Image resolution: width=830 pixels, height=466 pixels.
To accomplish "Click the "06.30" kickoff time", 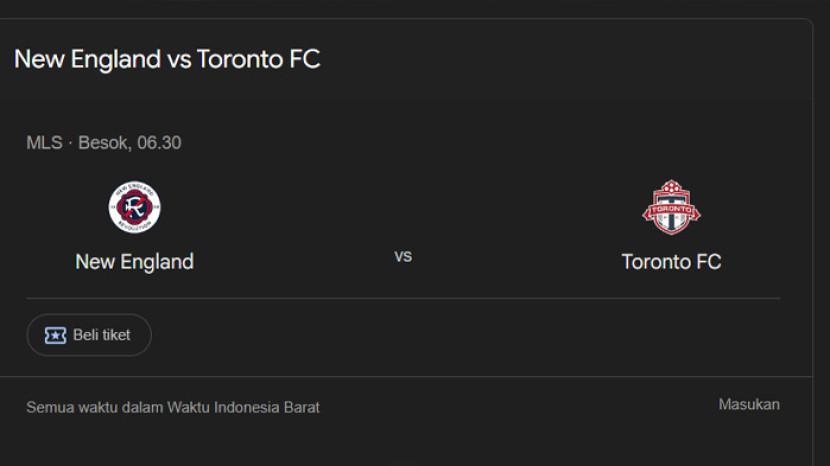I will tap(159, 143).
